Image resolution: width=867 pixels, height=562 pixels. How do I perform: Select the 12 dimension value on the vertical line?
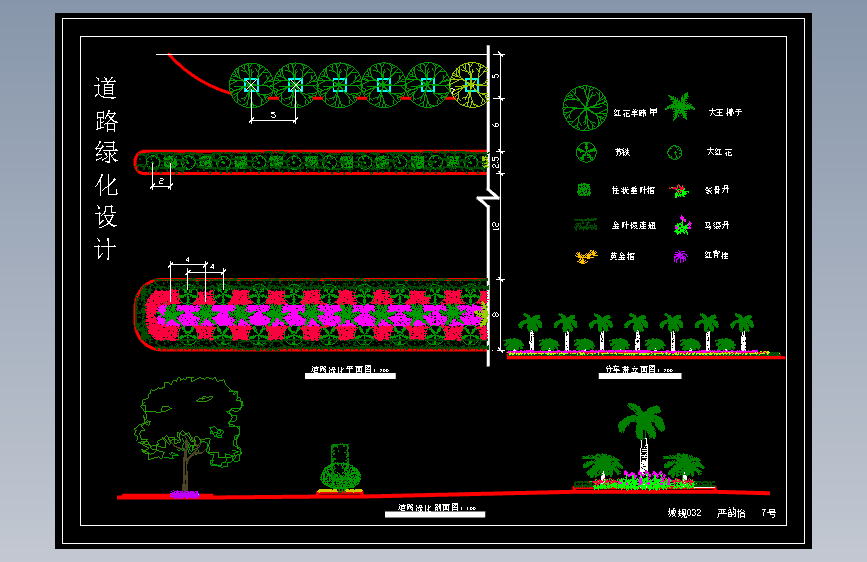pos(496,226)
